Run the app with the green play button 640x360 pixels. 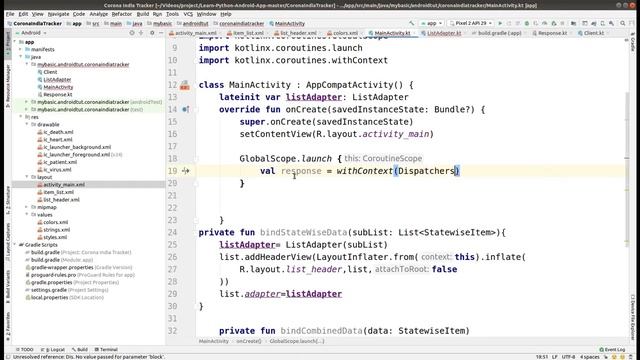[500, 23]
